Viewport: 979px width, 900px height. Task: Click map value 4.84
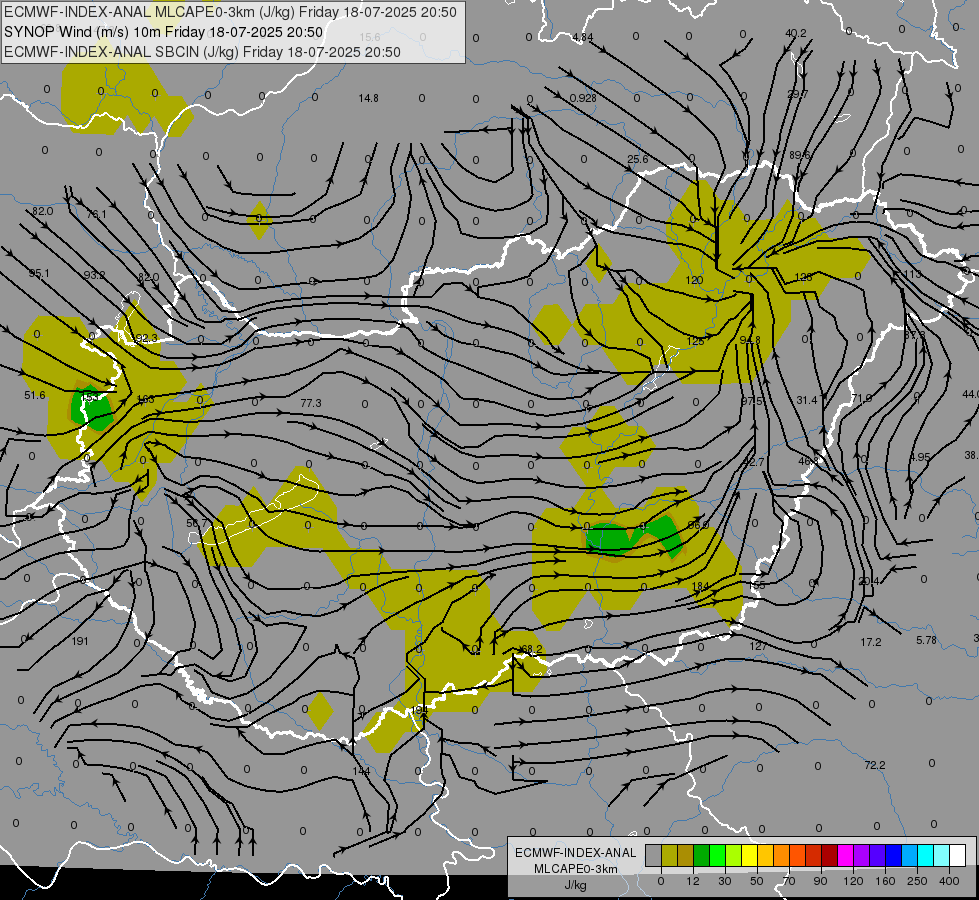point(583,37)
